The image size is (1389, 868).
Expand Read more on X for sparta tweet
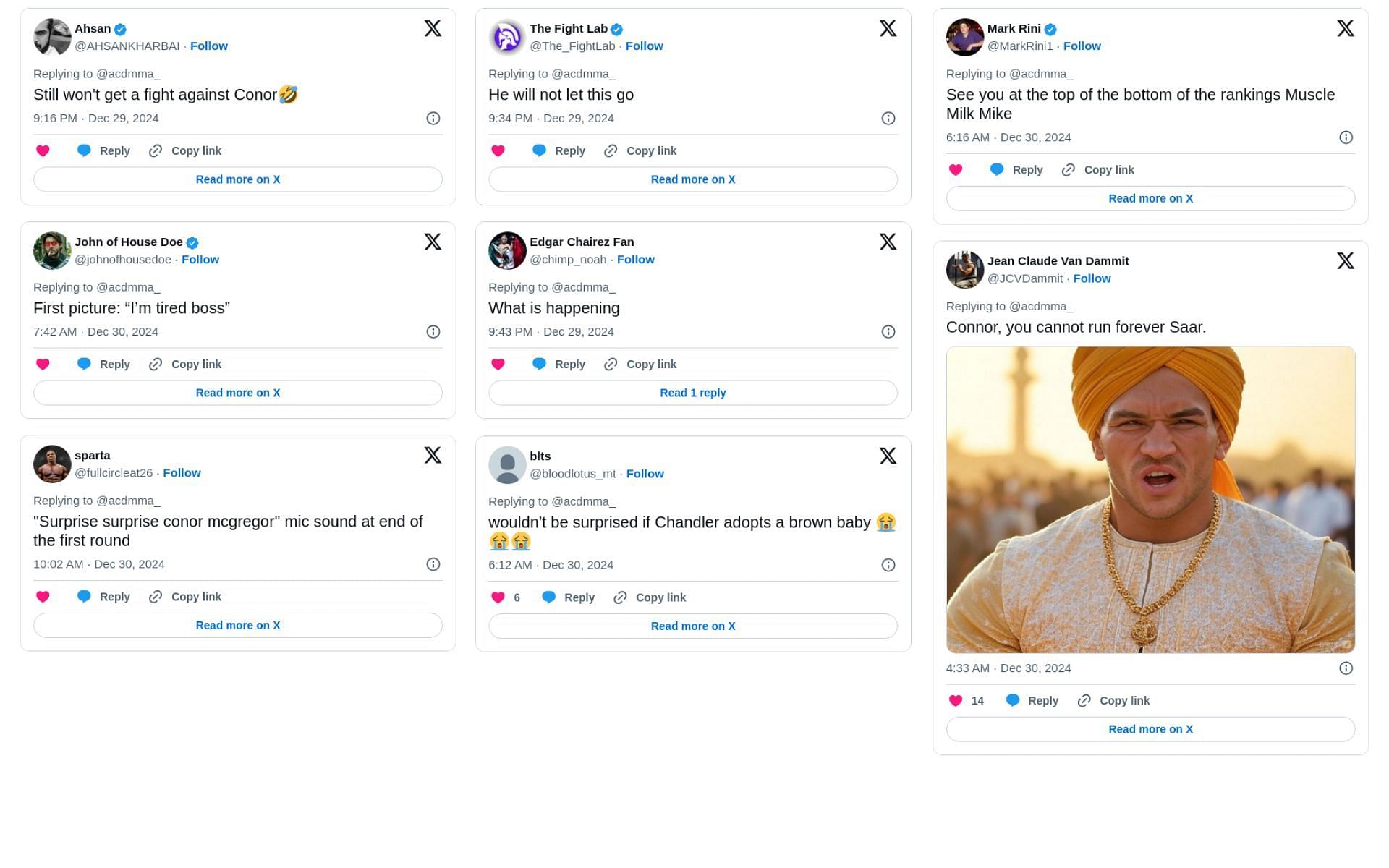click(237, 625)
